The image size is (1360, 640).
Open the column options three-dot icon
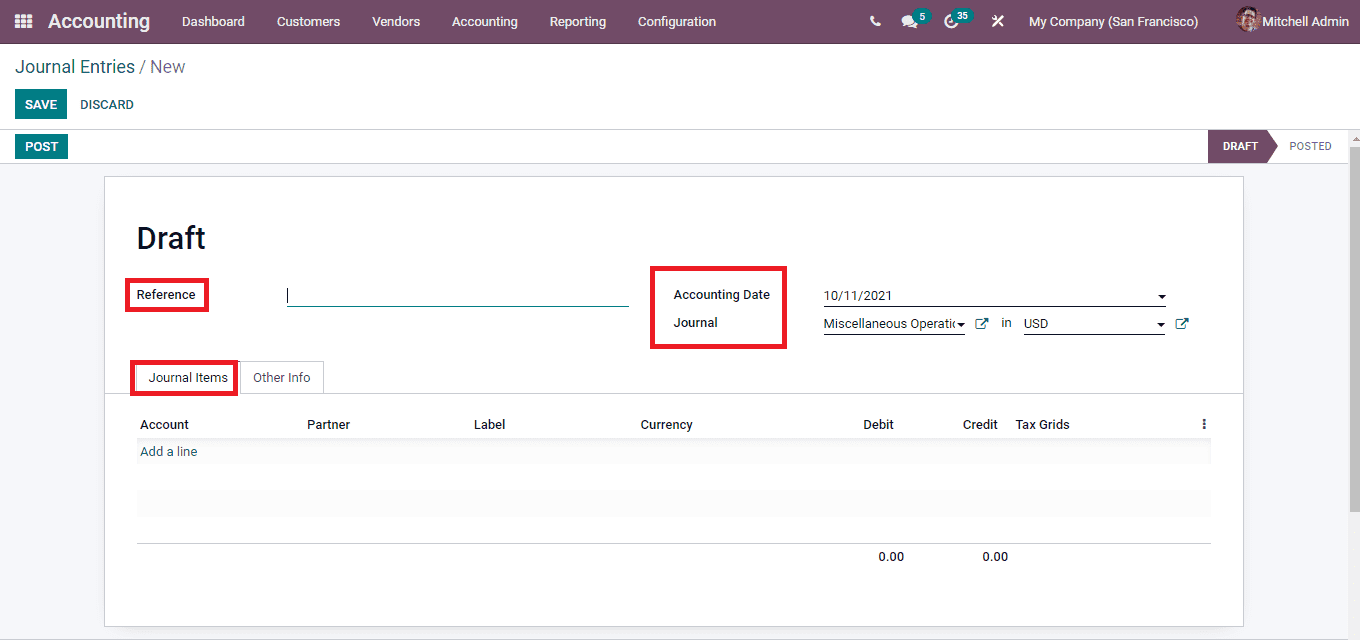1204,423
